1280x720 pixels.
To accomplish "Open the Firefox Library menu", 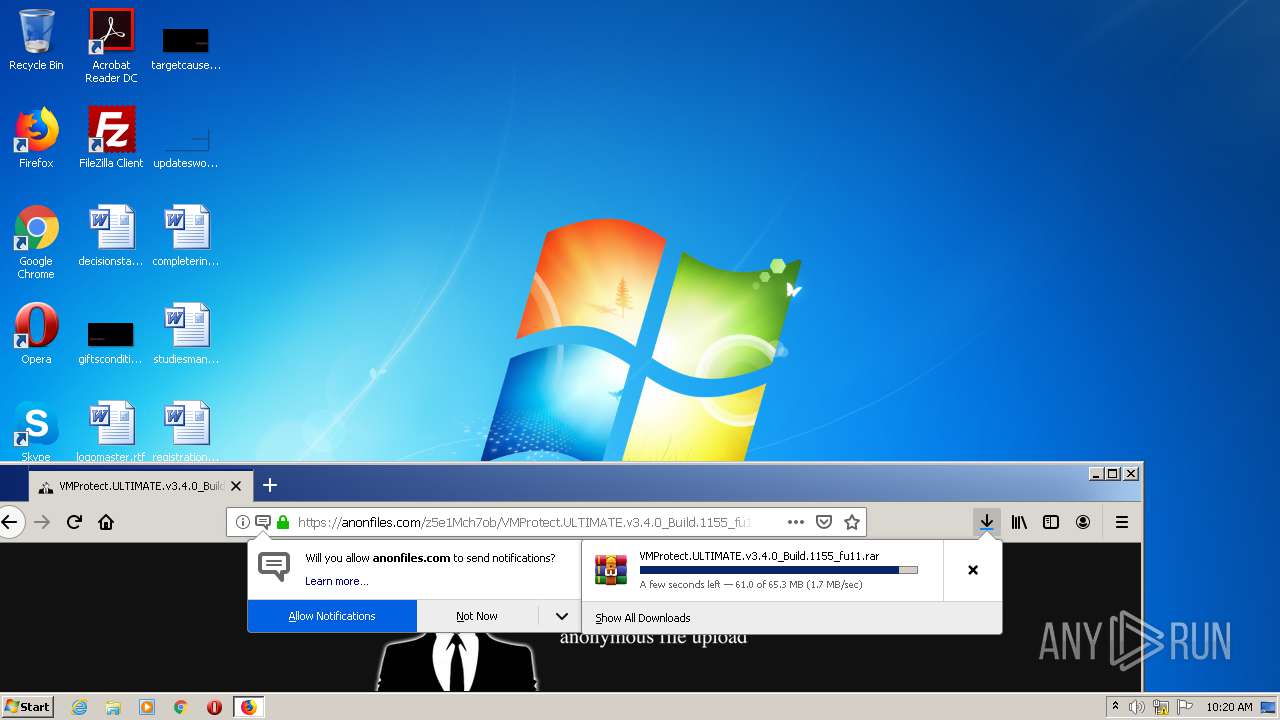I will (1019, 522).
